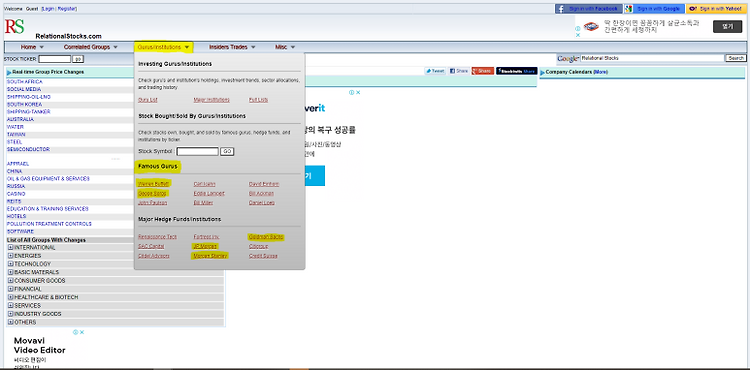
Task: Open the Correlated Groups menu
Action: [x=90, y=47]
